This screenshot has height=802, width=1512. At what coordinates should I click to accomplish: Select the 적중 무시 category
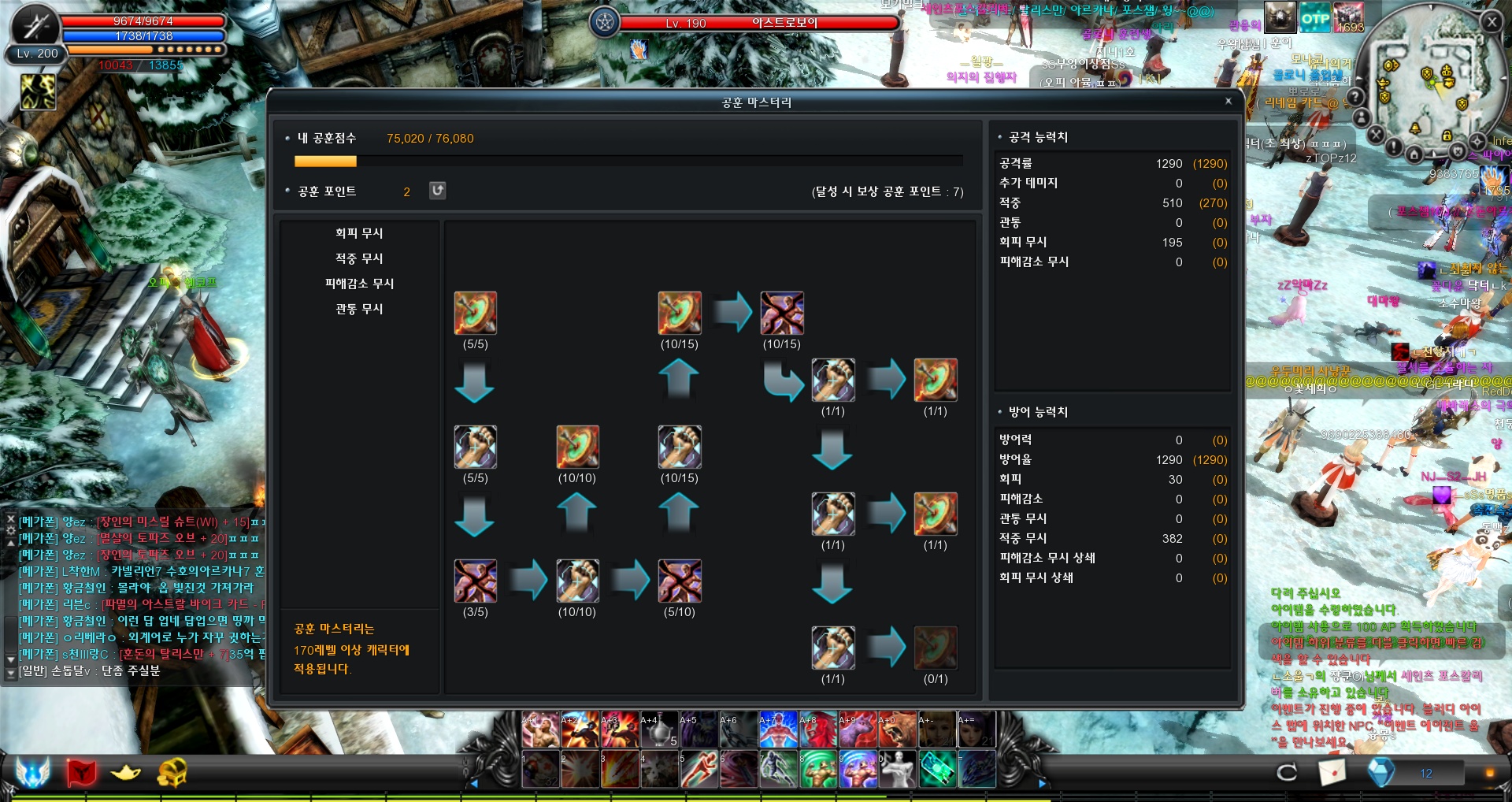pos(359,258)
